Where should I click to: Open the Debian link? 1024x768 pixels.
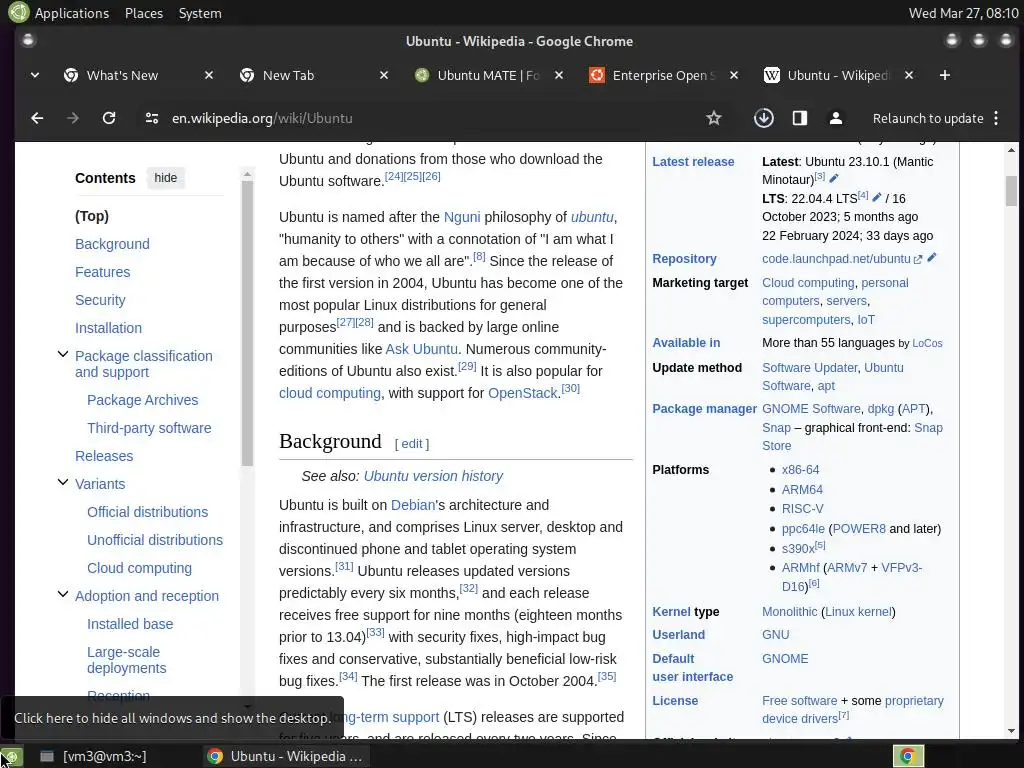coord(412,505)
